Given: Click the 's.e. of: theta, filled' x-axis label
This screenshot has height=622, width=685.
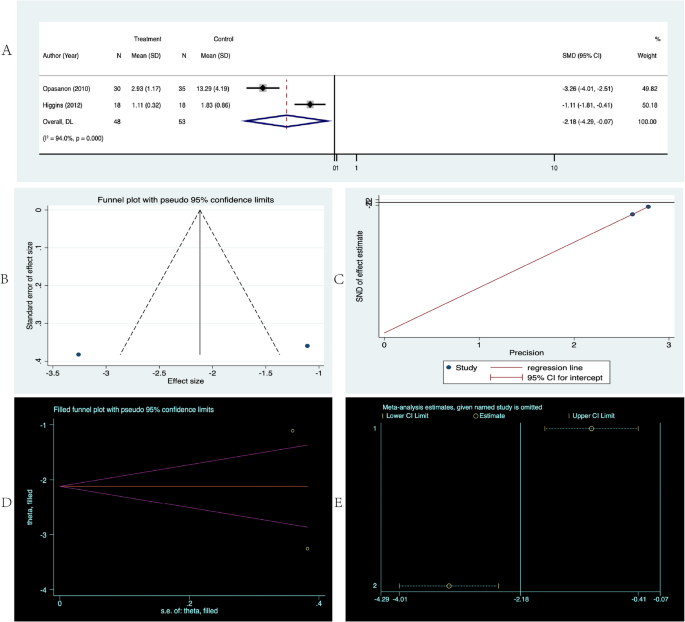Looking at the screenshot, I should click(x=189, y=611).
